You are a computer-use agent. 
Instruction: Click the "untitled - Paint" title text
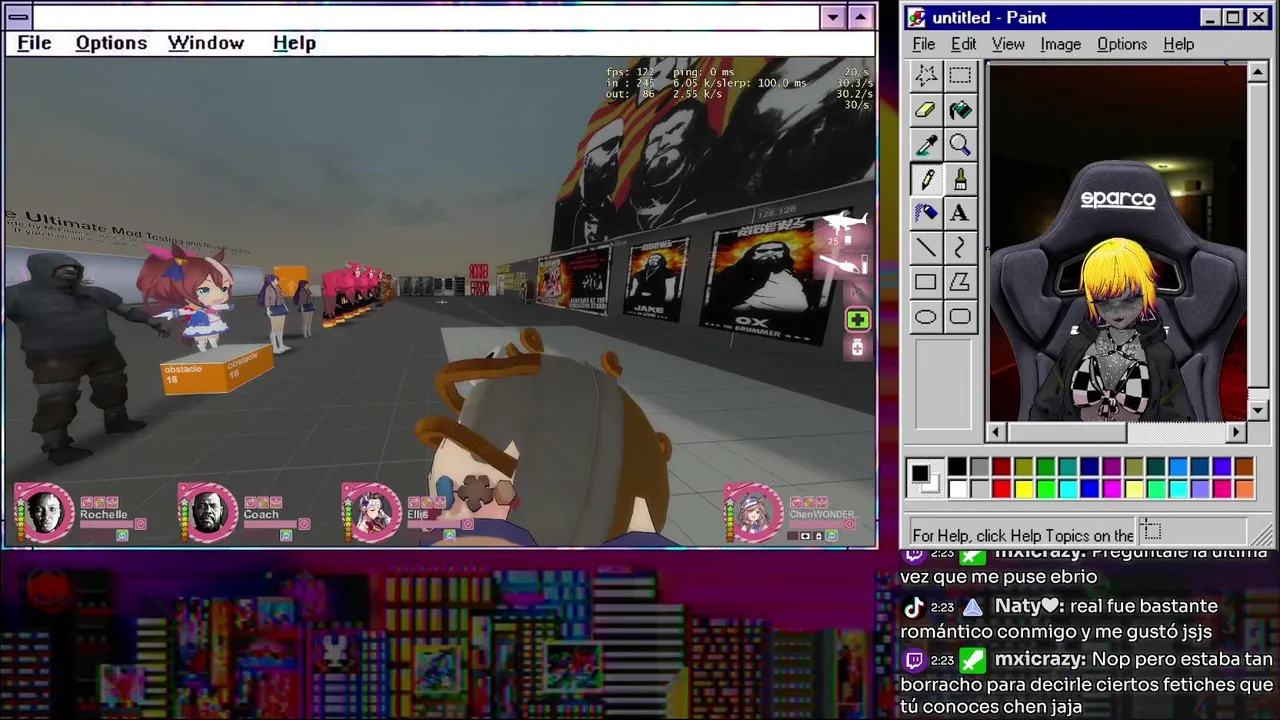(x=989, y=18)
